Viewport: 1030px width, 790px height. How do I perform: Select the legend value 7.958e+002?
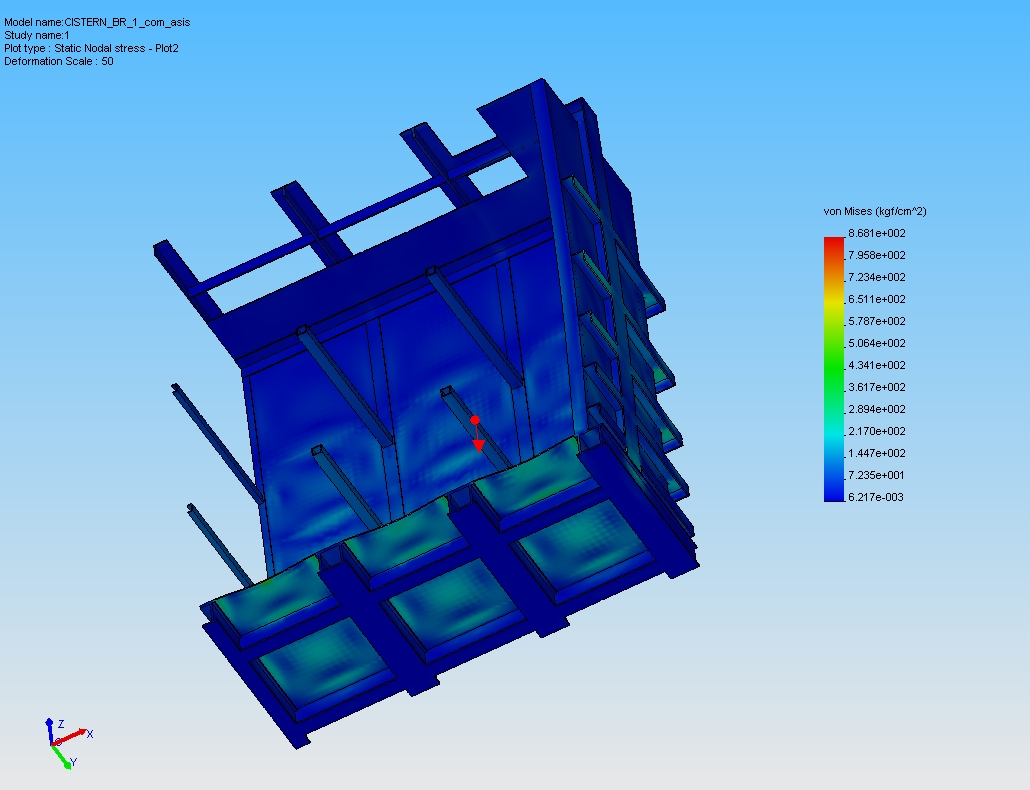(x=877, y=255)
